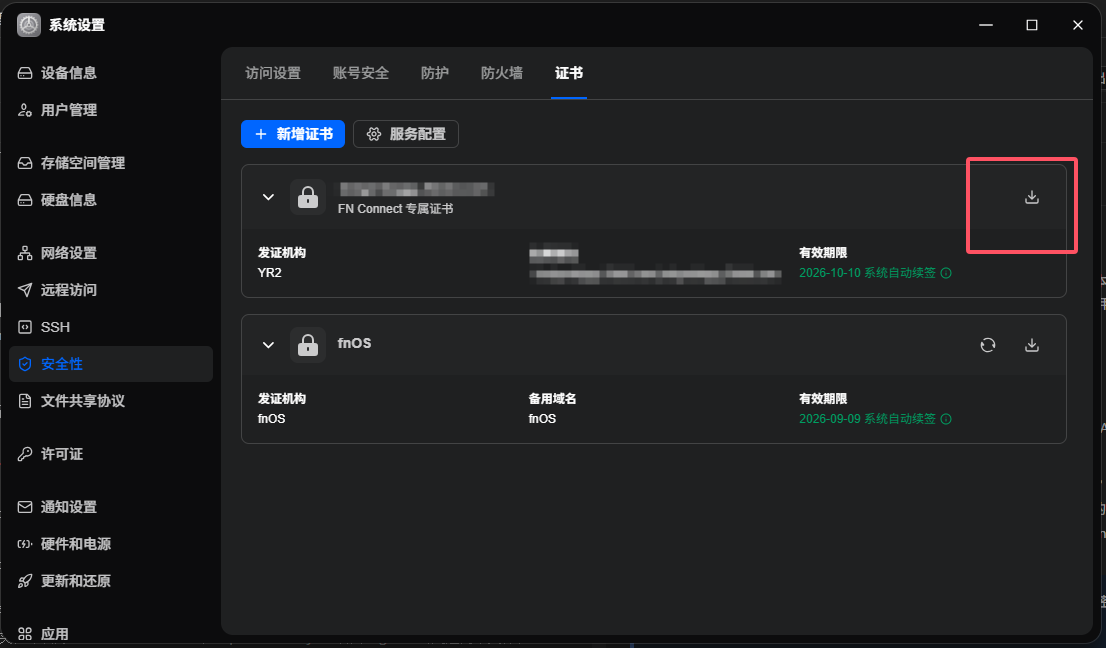Open 硬盘信息 in the sidebar
Viewport: 1106px width, 648px height.
pos(111,200)
